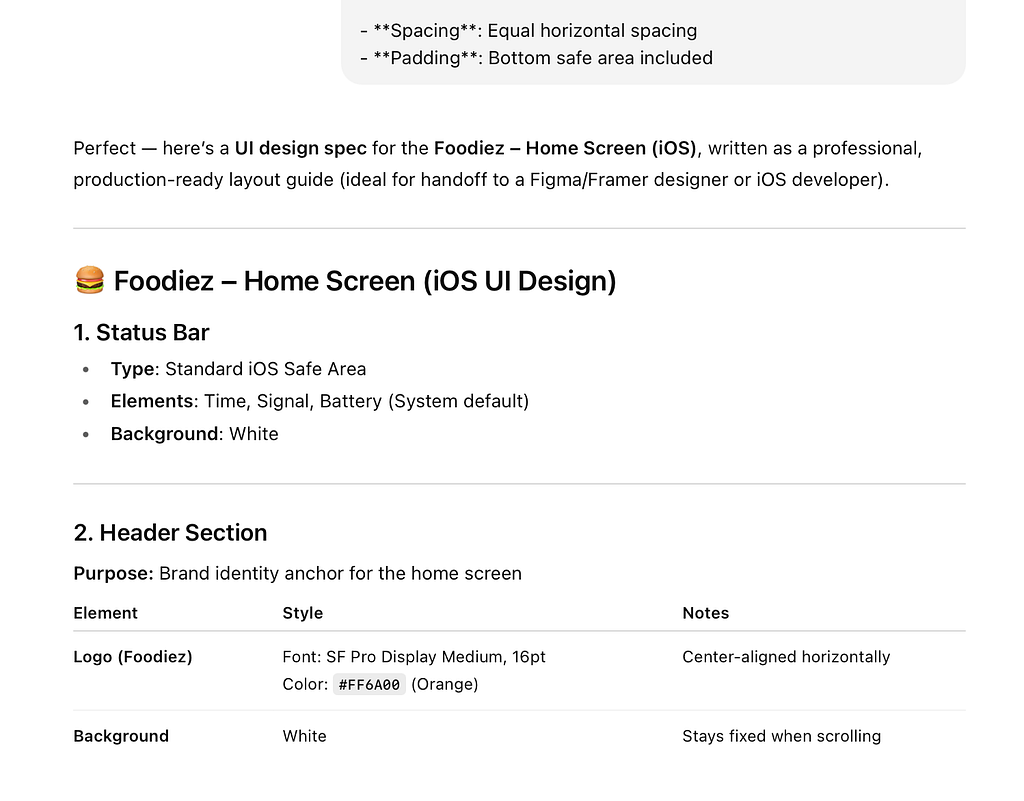Click the "Padding: Bottom safe area included" line

(x=536, y=58)
